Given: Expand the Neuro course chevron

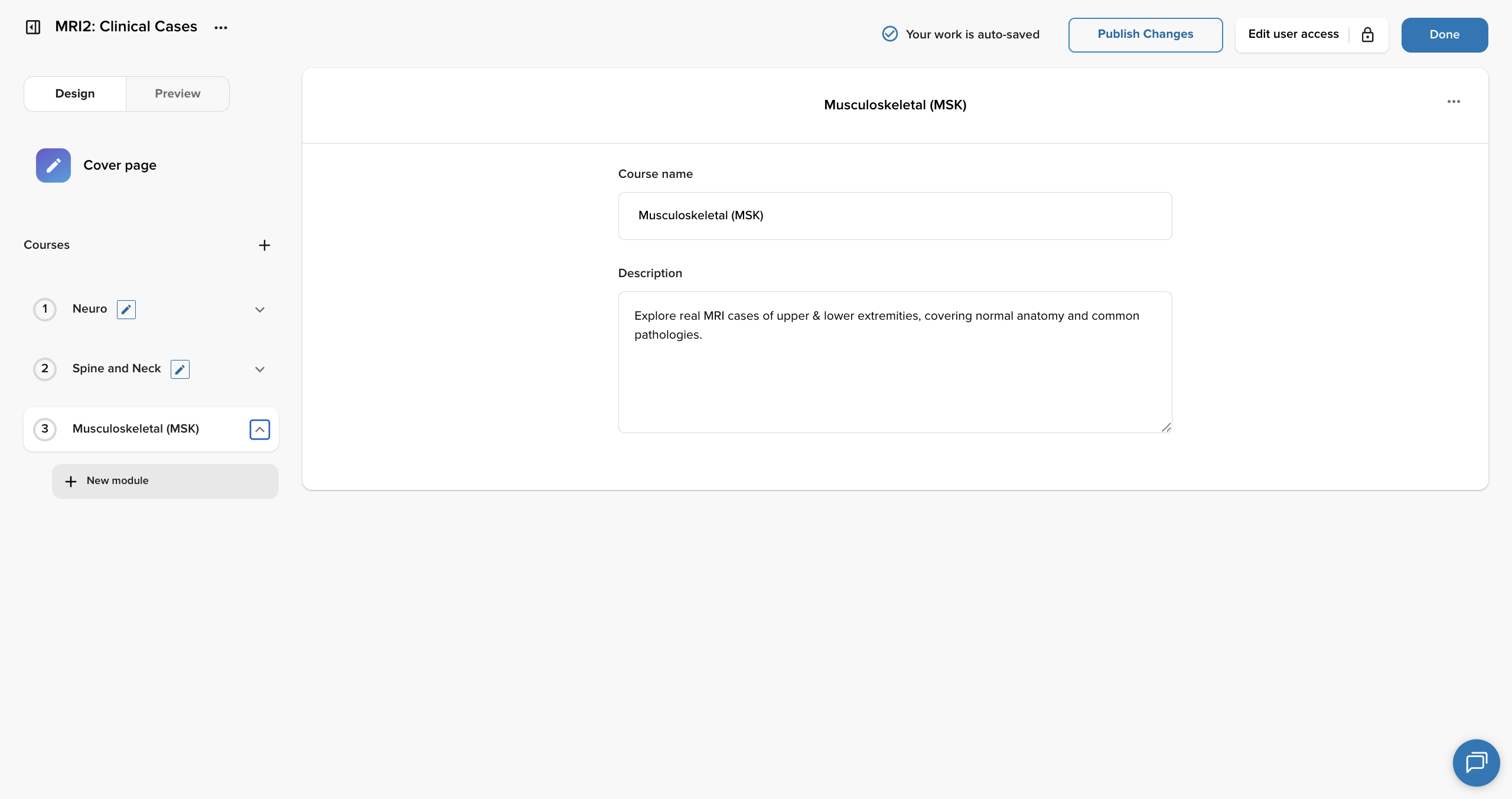Looking at the screenshot, I should pyautogui.click(x=260, y=310).
